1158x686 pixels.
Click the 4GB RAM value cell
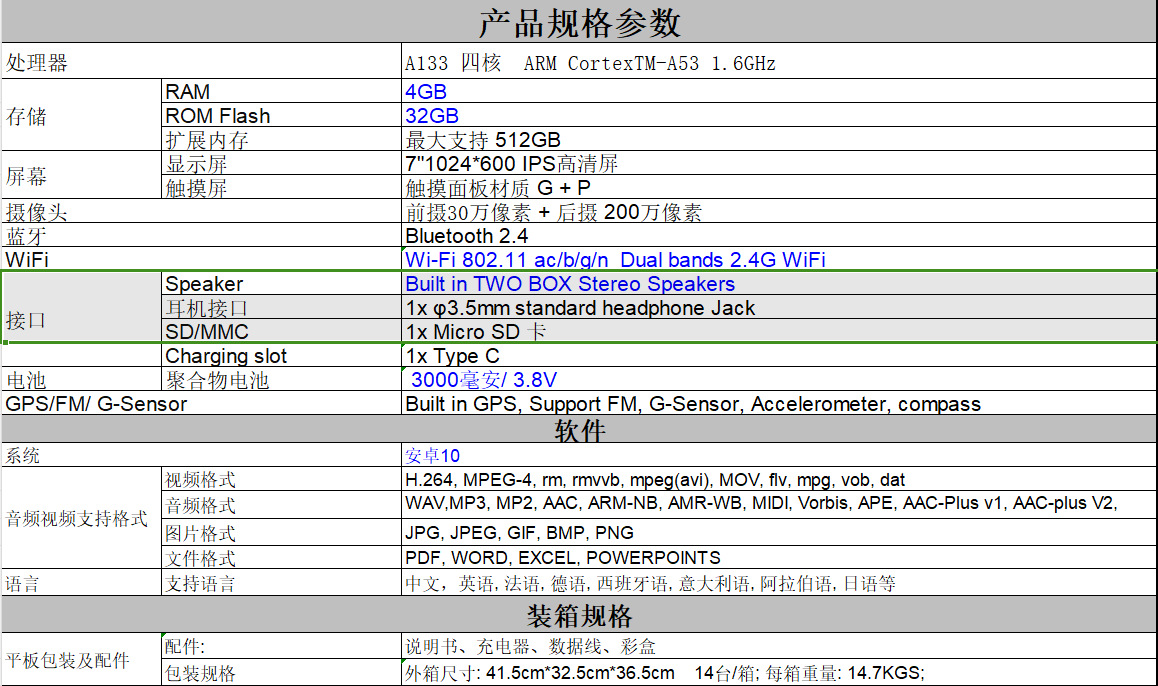pos(779,91)
